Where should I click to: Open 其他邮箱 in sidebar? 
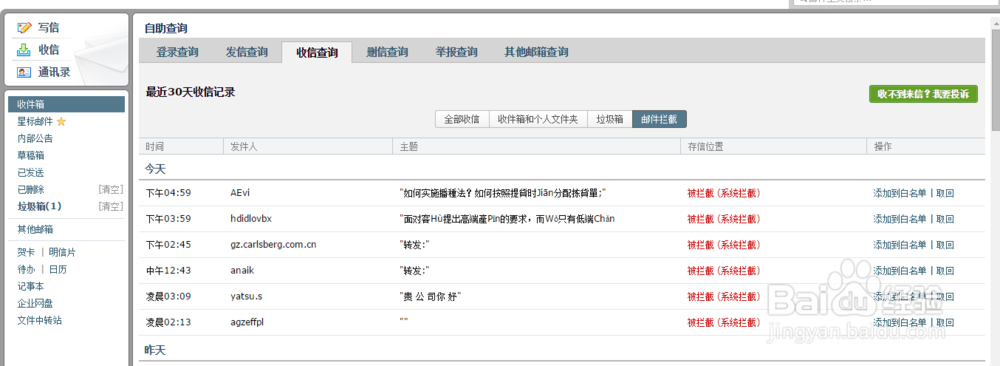pyautogui.click(x=35, y=230)
